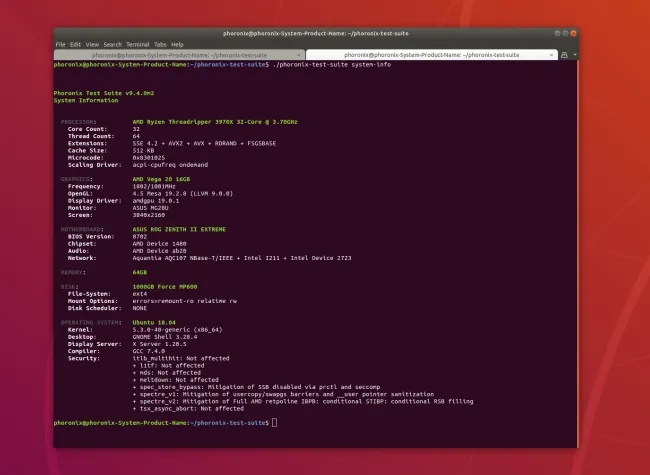650x475 pixels.
Task: Click the 'spec_store_bypass' mitigation line
Action: [256, 387]
